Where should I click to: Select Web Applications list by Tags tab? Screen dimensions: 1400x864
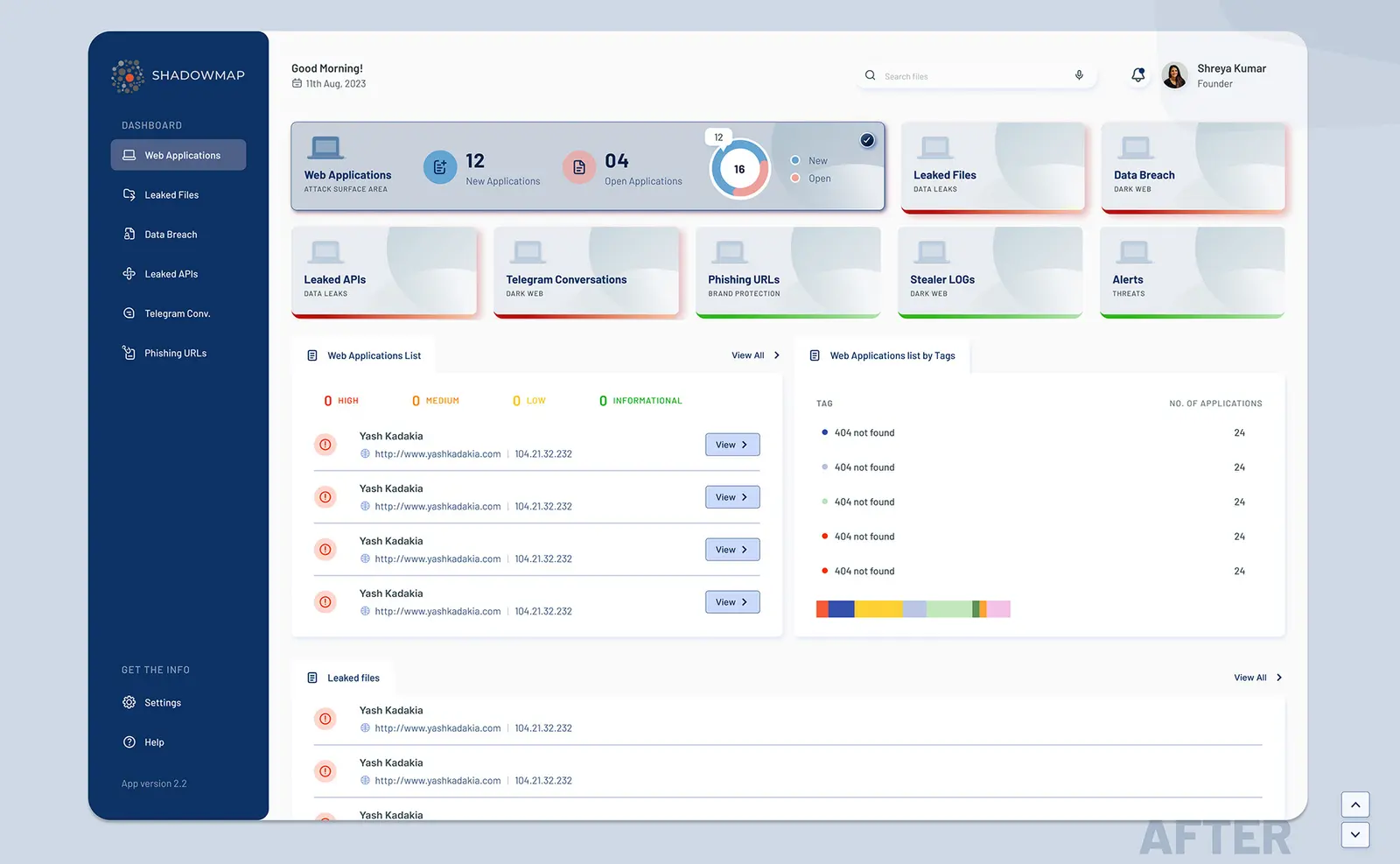[882, 355]
